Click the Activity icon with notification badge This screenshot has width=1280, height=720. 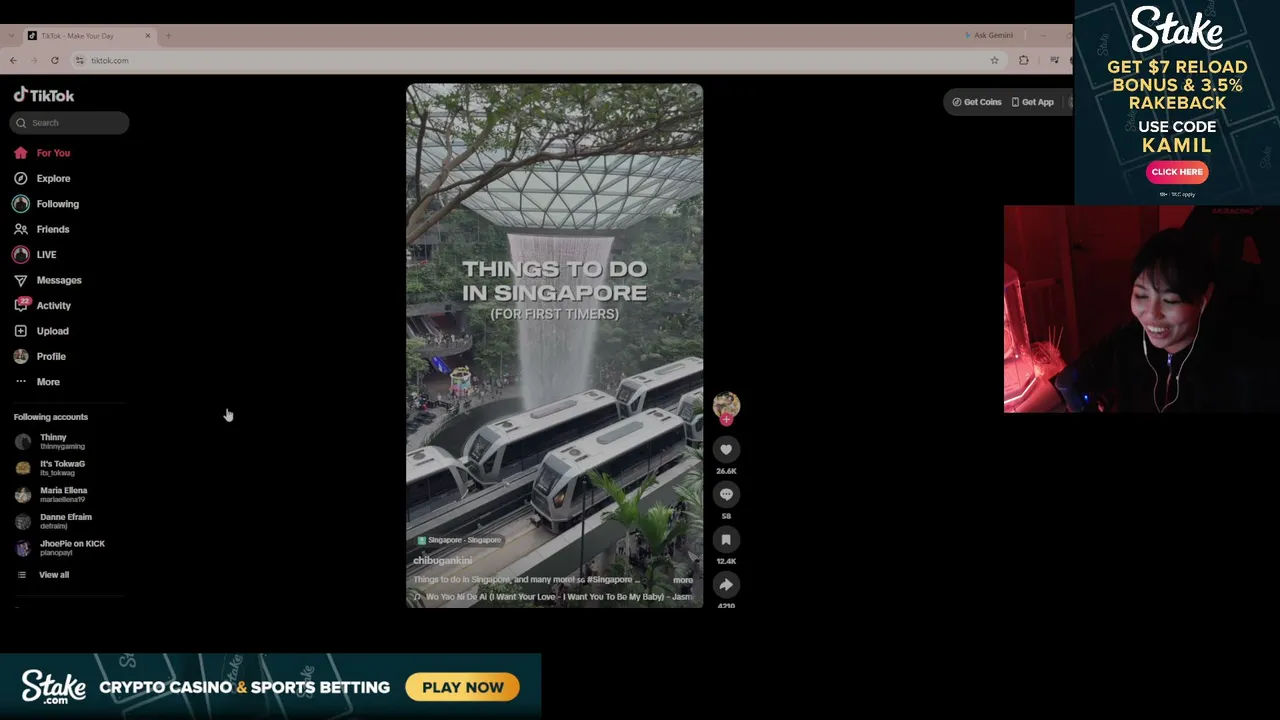[x=21, y=305]
